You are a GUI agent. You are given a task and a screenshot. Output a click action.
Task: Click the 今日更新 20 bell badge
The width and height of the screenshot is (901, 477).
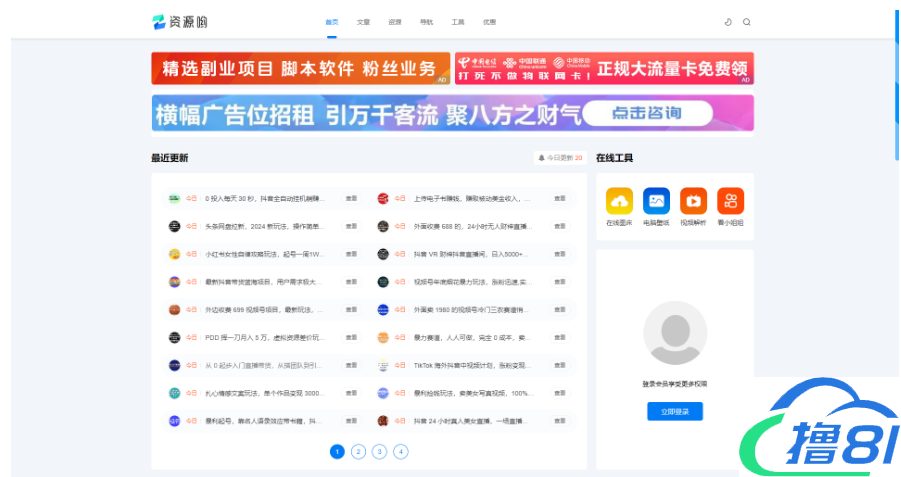coord(560,158)
